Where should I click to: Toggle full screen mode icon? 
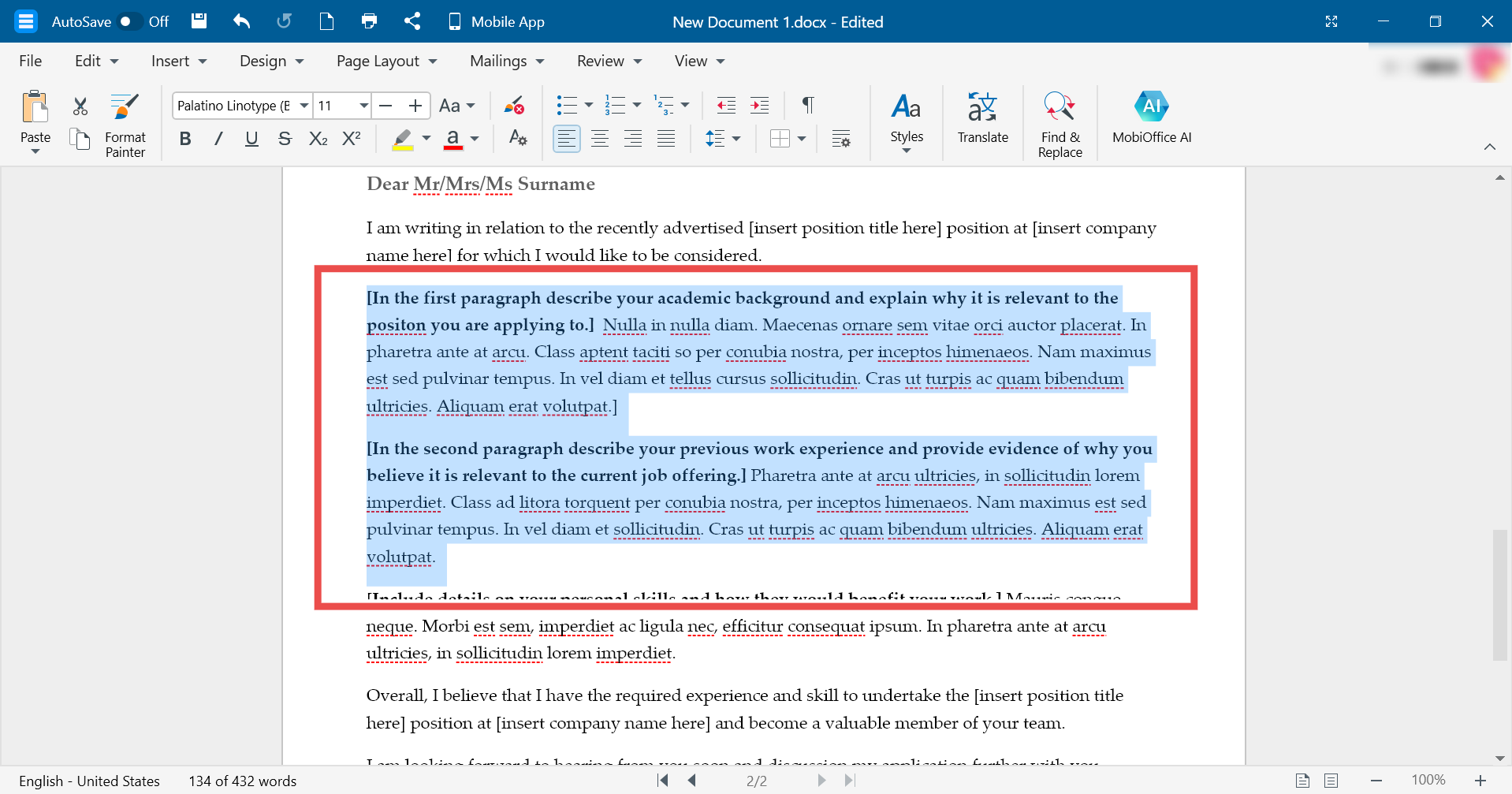coord(1331,21)
